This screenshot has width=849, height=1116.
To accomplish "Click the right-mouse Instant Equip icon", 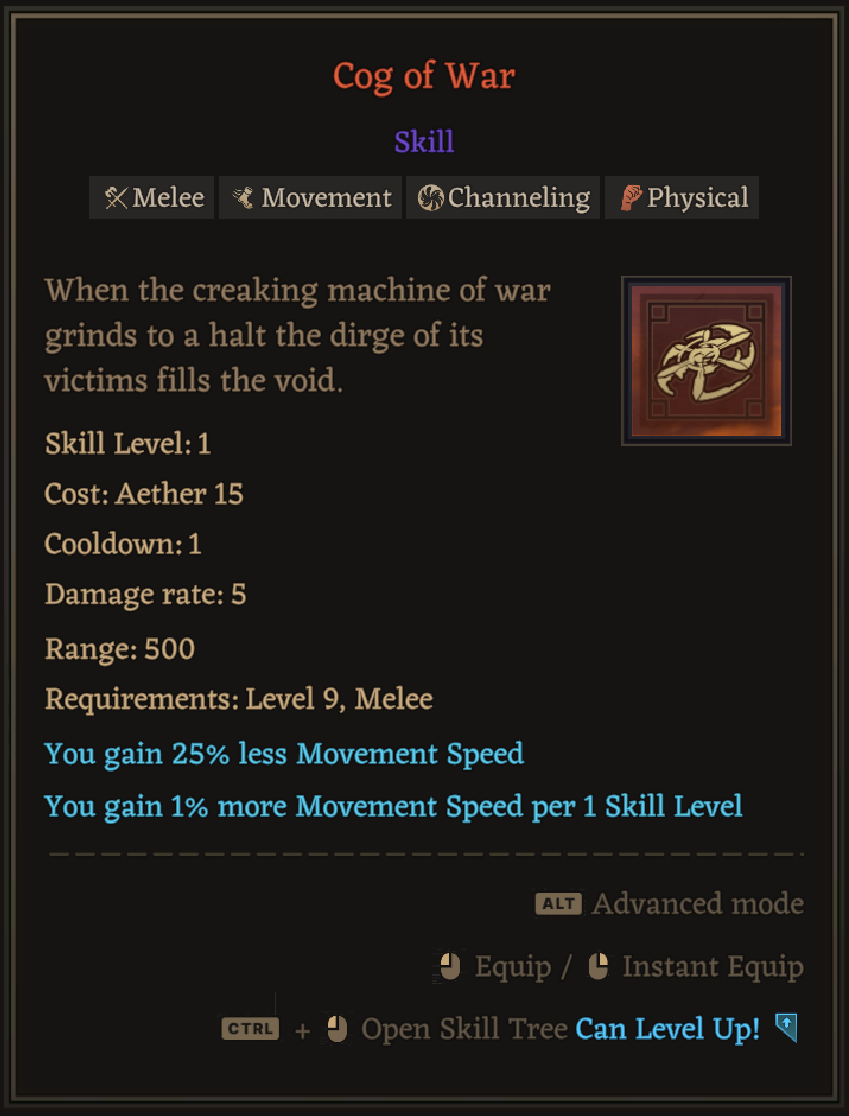I will pos(598,967).
